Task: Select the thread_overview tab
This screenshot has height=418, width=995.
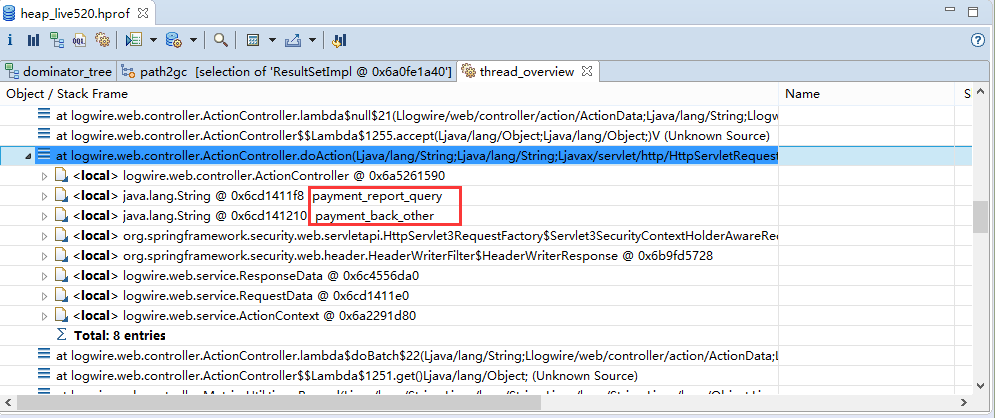Action: coord(527,72)
